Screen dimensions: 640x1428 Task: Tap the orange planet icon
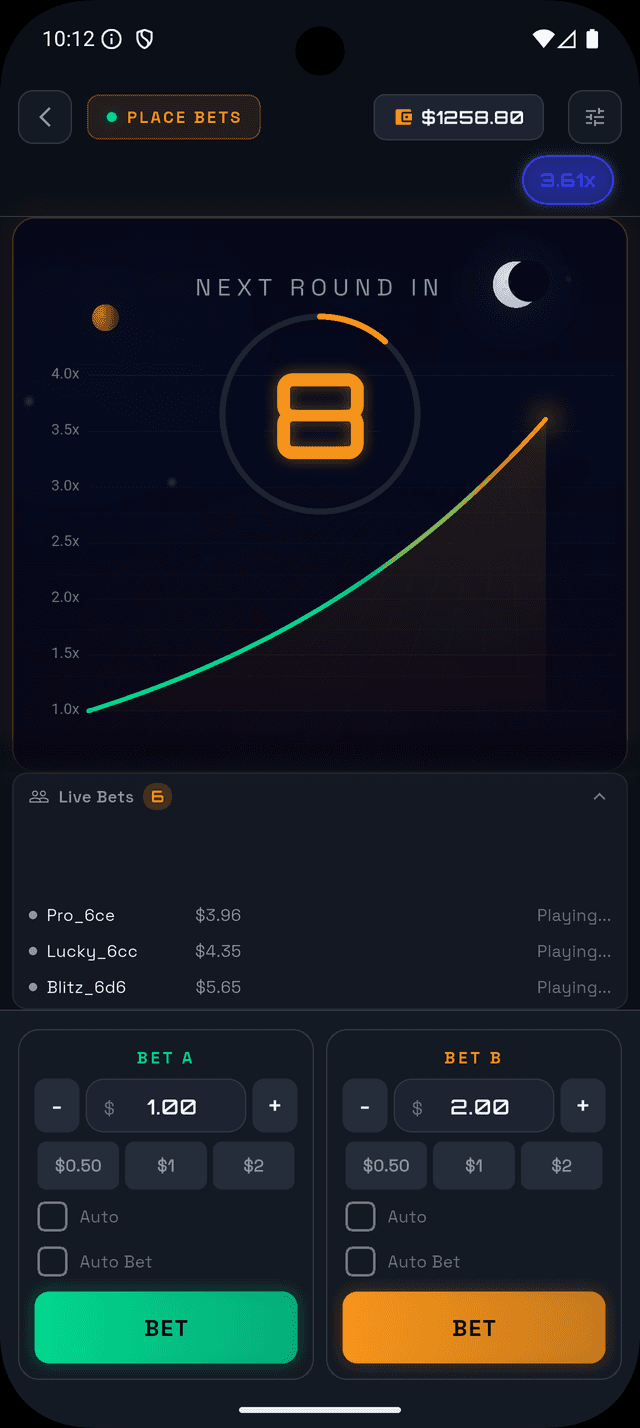[x=105, y=318]
